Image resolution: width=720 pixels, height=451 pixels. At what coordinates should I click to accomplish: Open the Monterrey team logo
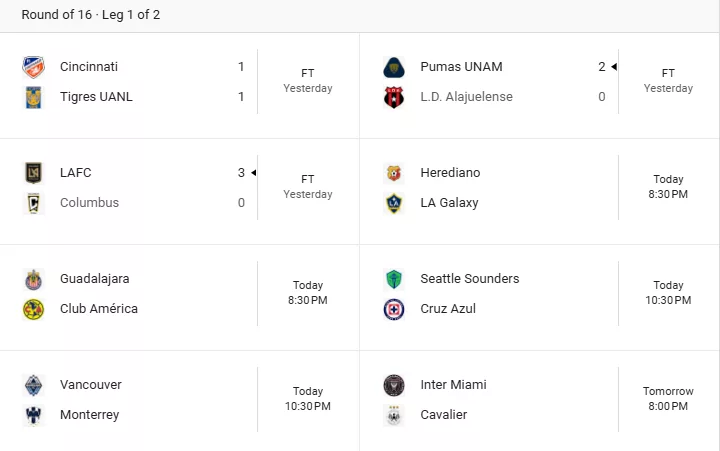[34, 415]
